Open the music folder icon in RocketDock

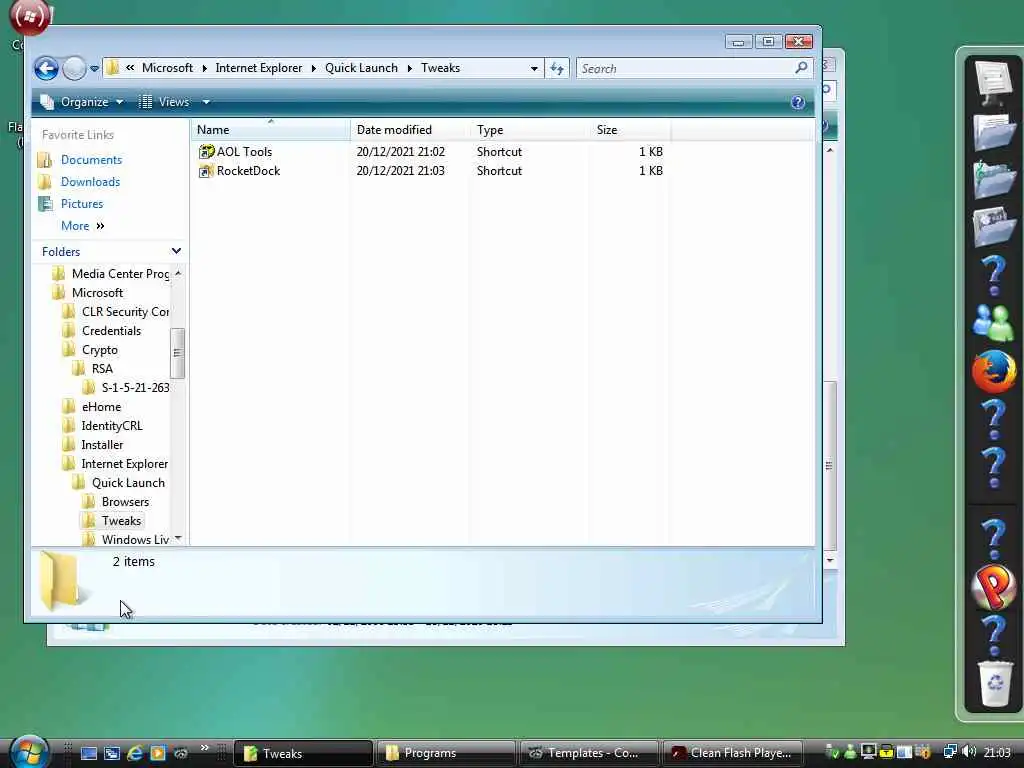(x=993, y=179)
